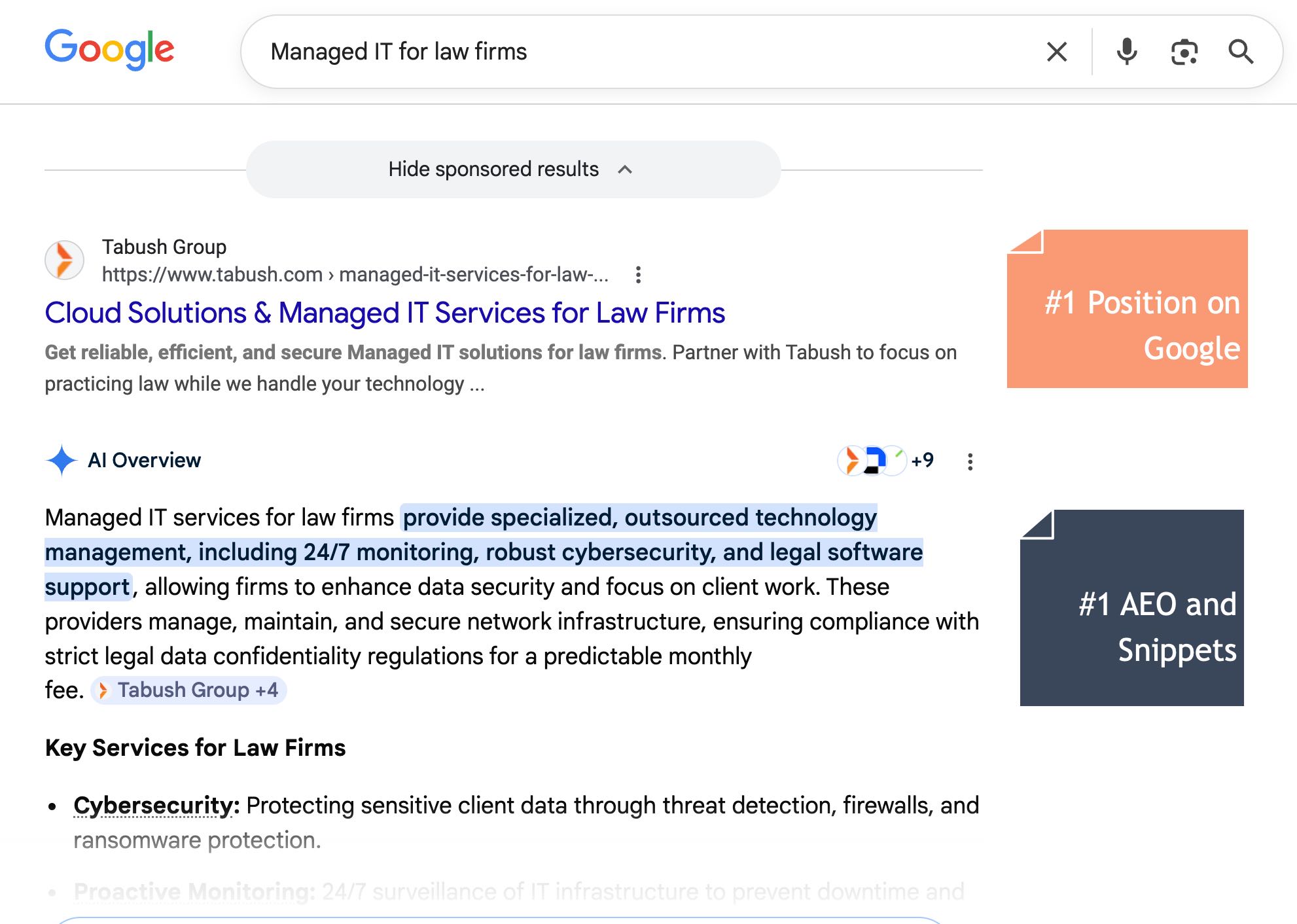Open the three-dot menu on the Tabush result
Image resolution: width=1297 pixels, height=924 pixels.
(638, 275)
